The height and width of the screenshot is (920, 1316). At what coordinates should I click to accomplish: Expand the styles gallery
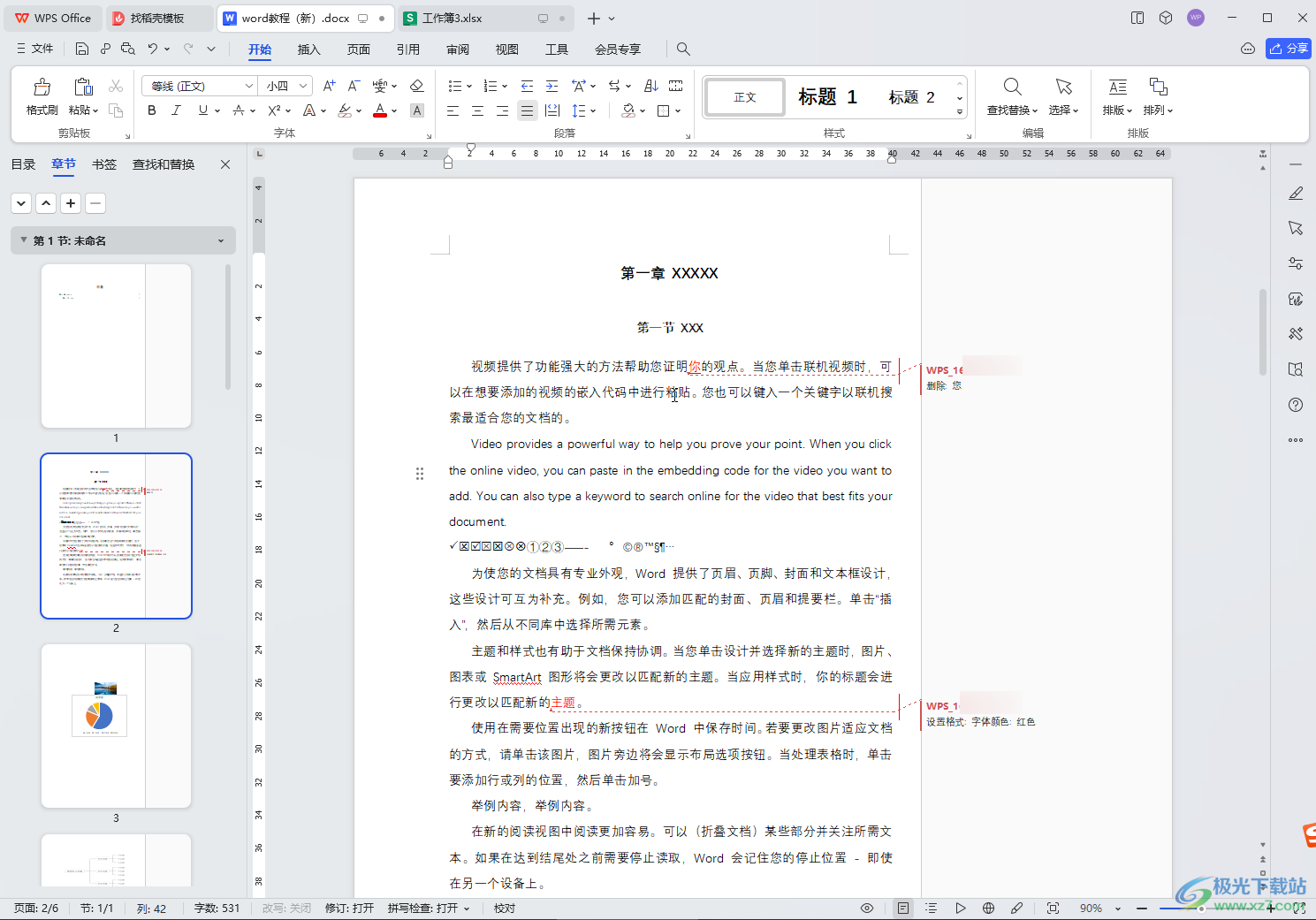(960, 112)
